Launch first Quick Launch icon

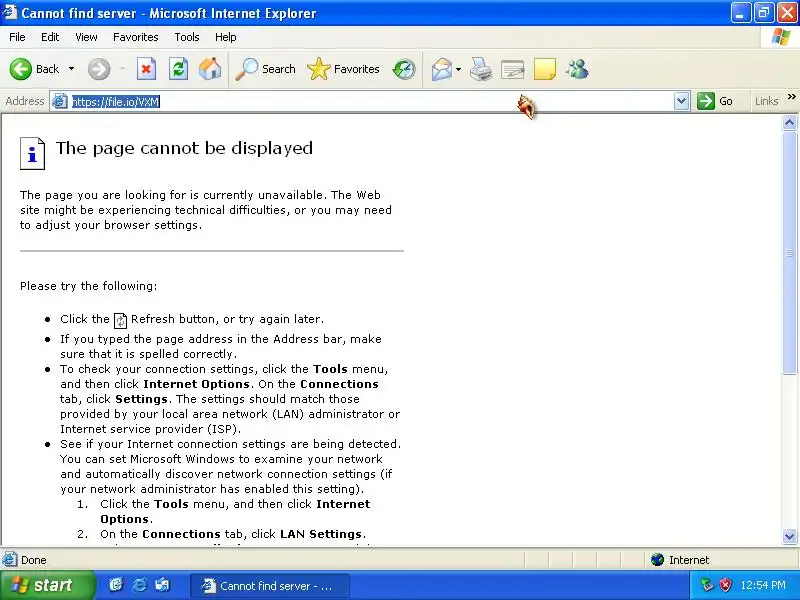coord(116,585)
